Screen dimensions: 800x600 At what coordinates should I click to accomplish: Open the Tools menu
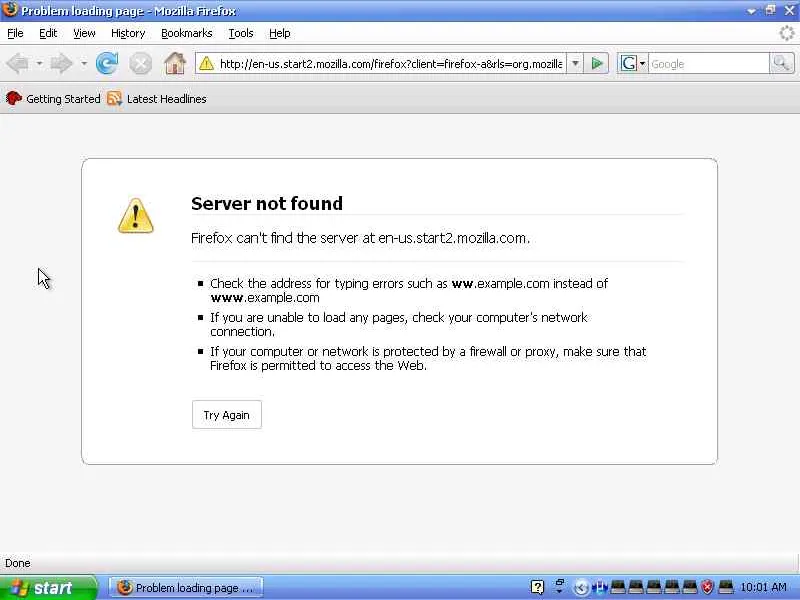(241, 33)
